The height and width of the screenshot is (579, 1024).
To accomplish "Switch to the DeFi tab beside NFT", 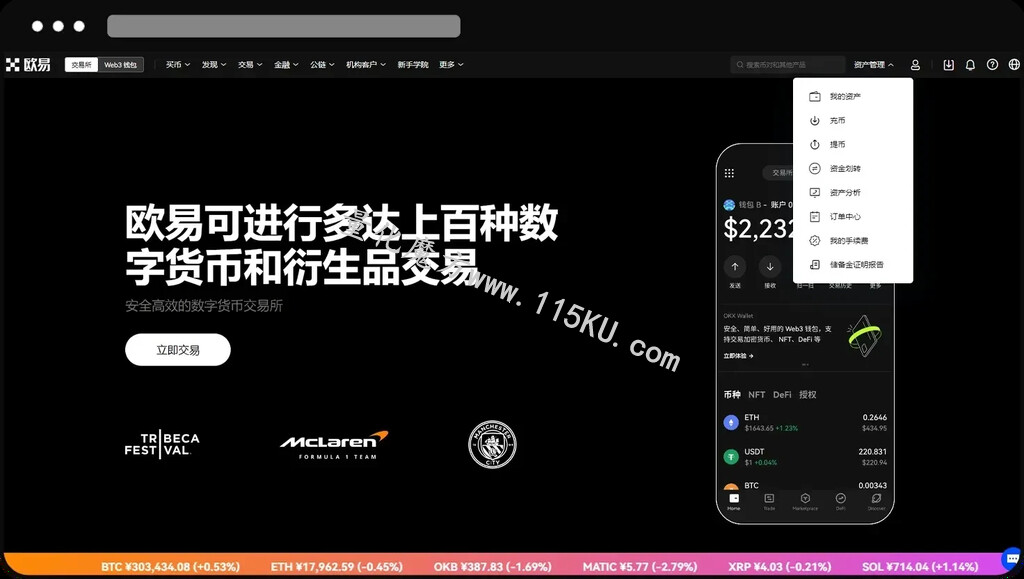I will click(782, 394).
